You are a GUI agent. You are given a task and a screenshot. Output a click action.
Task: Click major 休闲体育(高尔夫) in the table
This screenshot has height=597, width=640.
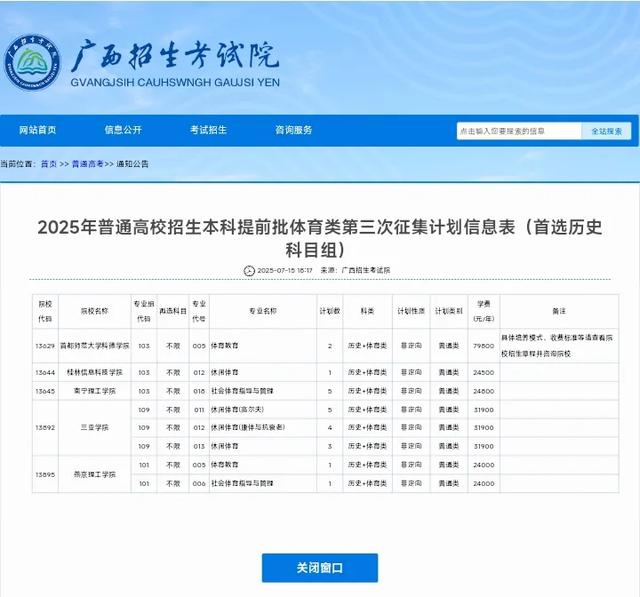point(238,410)
